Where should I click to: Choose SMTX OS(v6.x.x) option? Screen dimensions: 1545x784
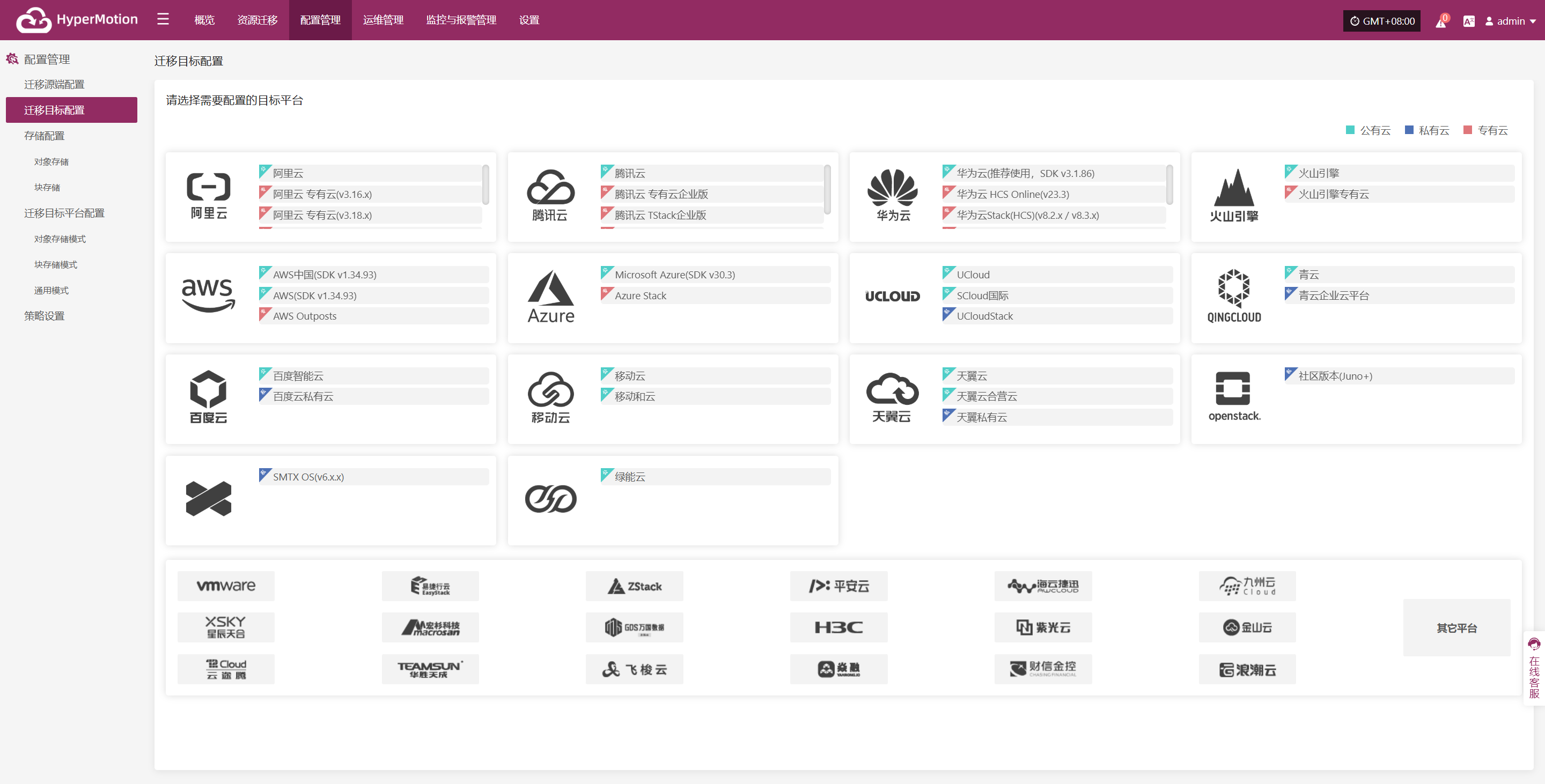(374, 477)
